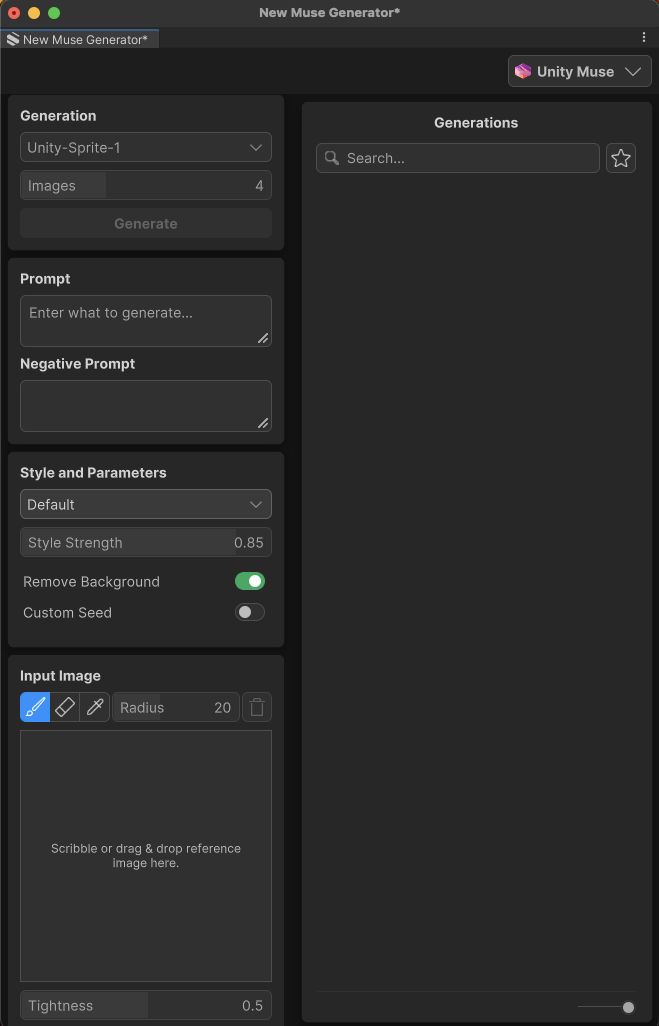Viewport: 659px width, 1026px height.
Task: Expand the Default style dropdown
Action: pyautogui.click(x=146, y=504)
